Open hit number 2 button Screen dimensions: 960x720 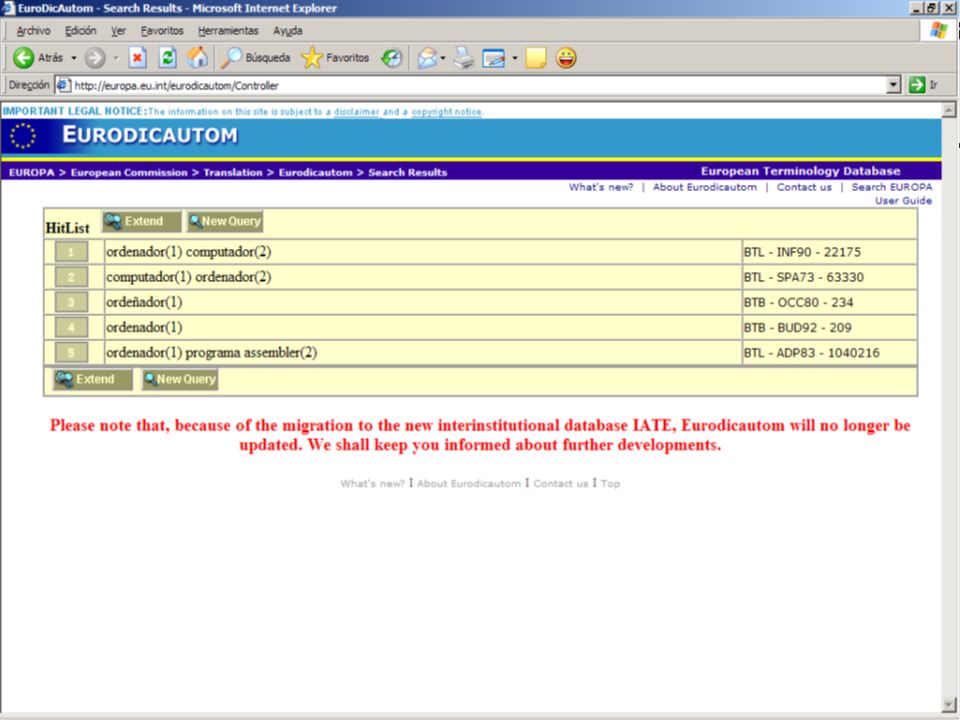coord(71,277)
